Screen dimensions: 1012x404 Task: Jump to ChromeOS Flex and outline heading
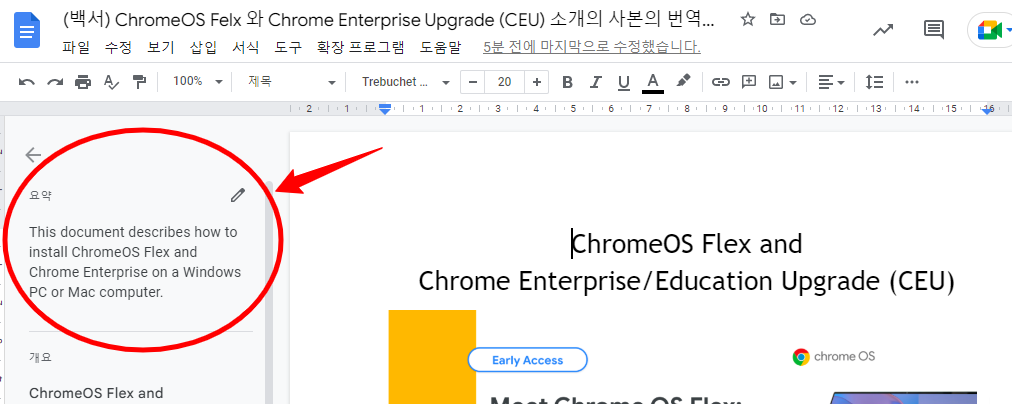(x=96, y=393)
